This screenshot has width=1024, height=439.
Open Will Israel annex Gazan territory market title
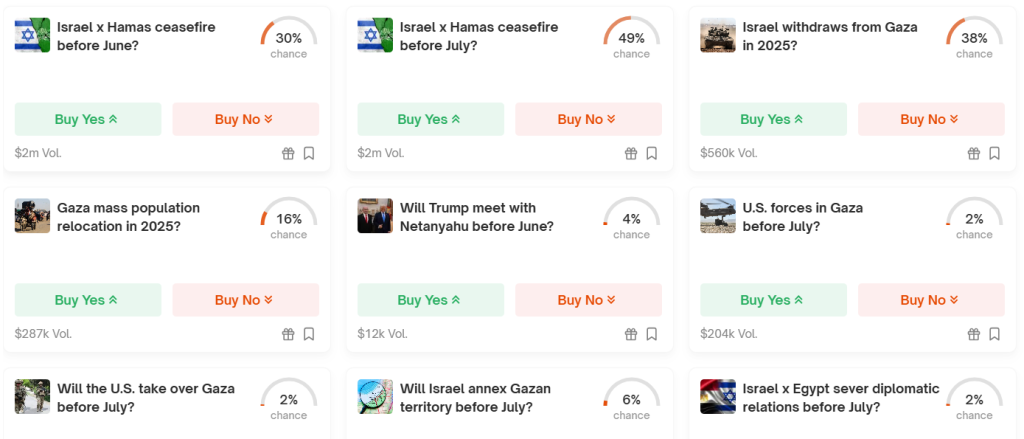(x=475, y=397)
